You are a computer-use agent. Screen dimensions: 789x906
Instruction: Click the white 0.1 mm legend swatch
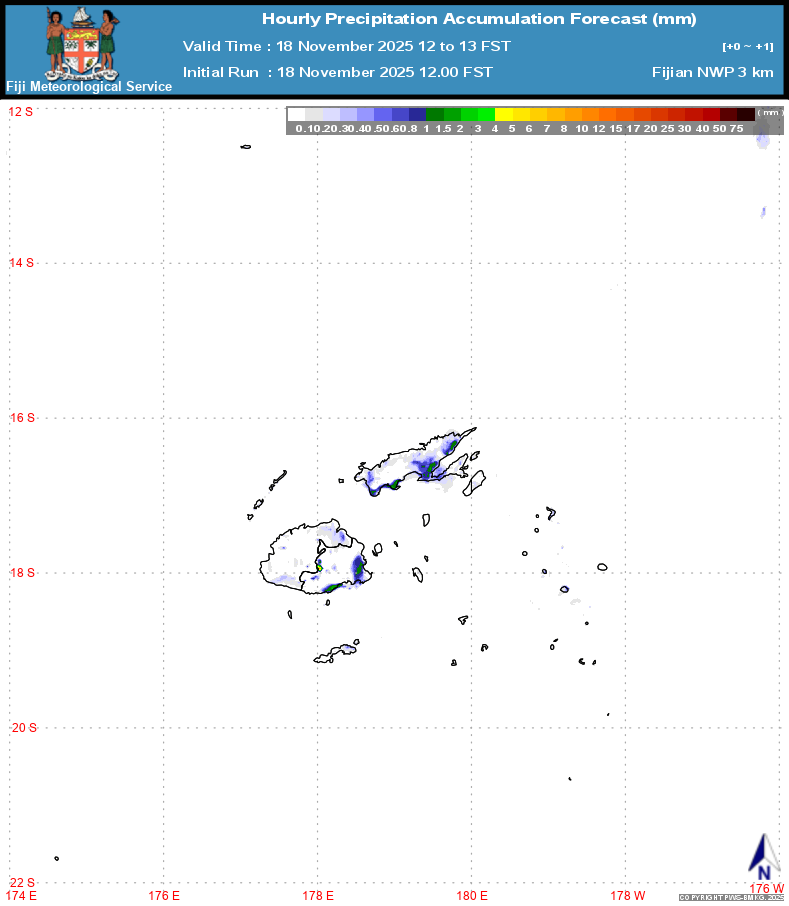coord(296,114)
